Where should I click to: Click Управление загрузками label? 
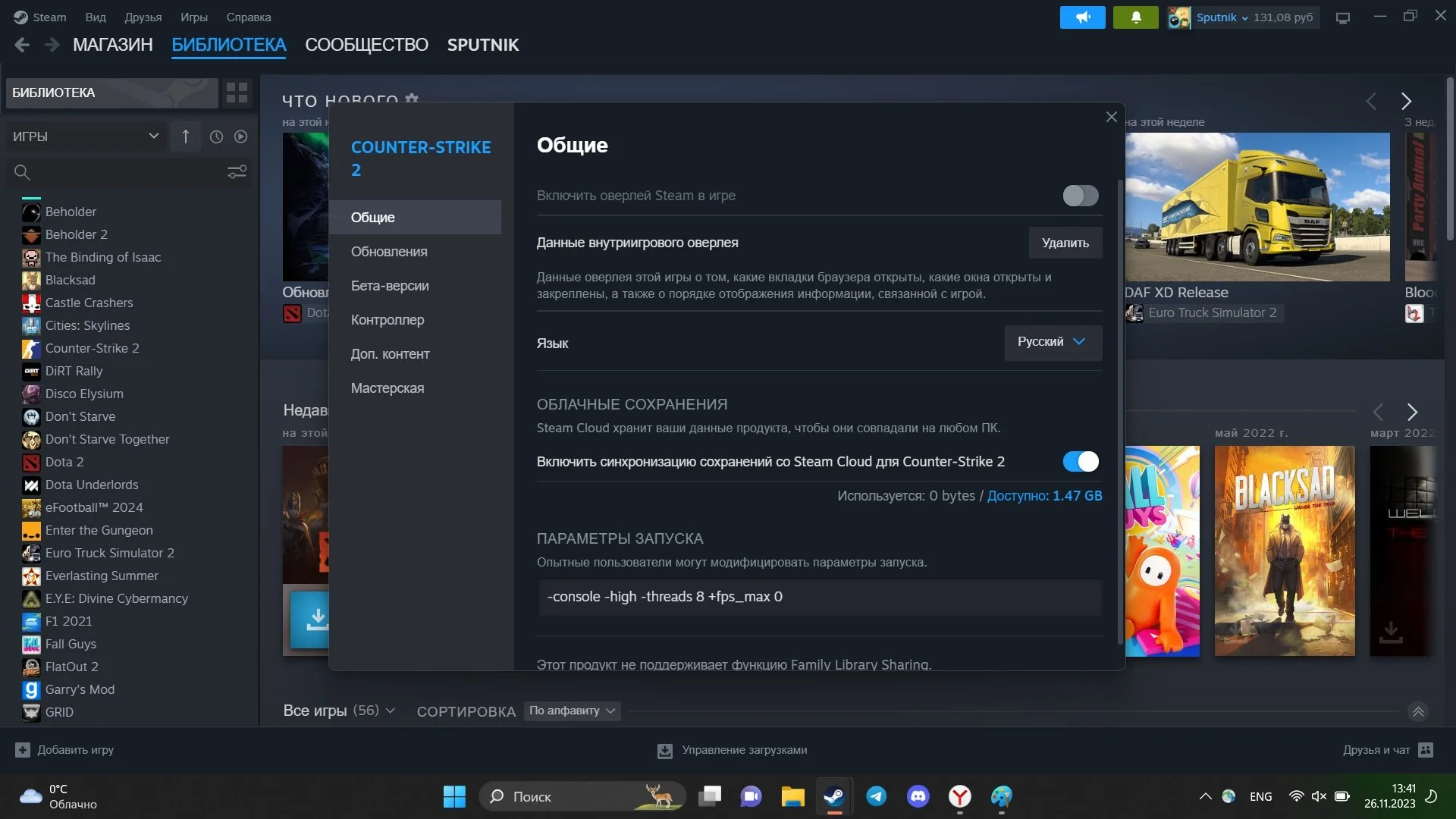(745, 750)
